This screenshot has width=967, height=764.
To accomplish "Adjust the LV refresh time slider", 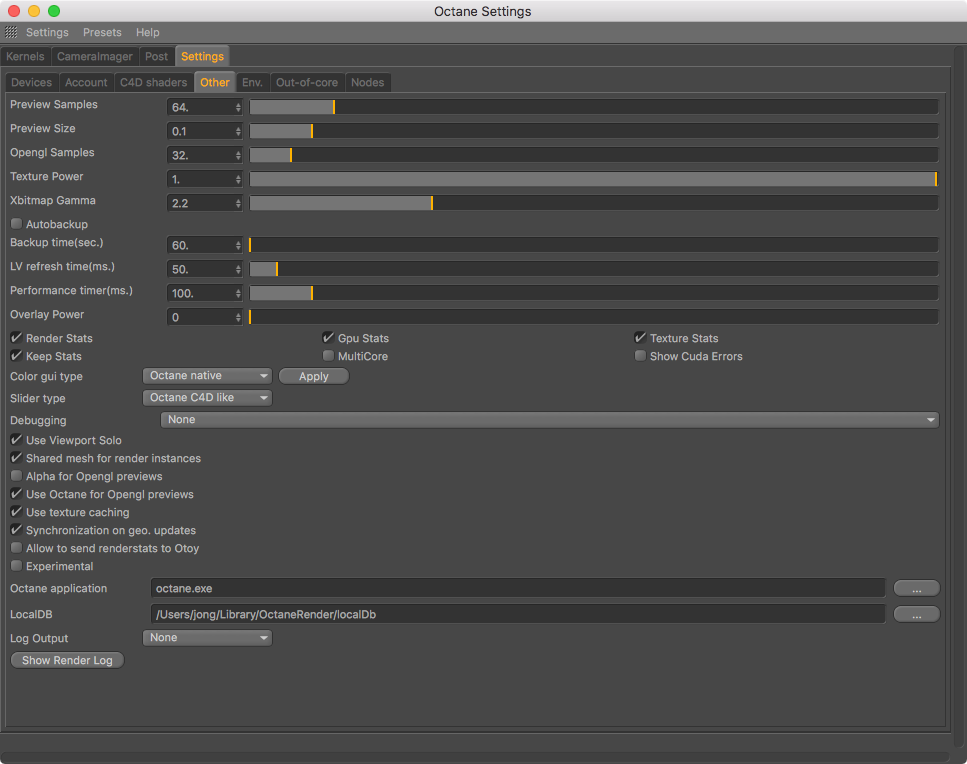I will [x=593, y=269].
